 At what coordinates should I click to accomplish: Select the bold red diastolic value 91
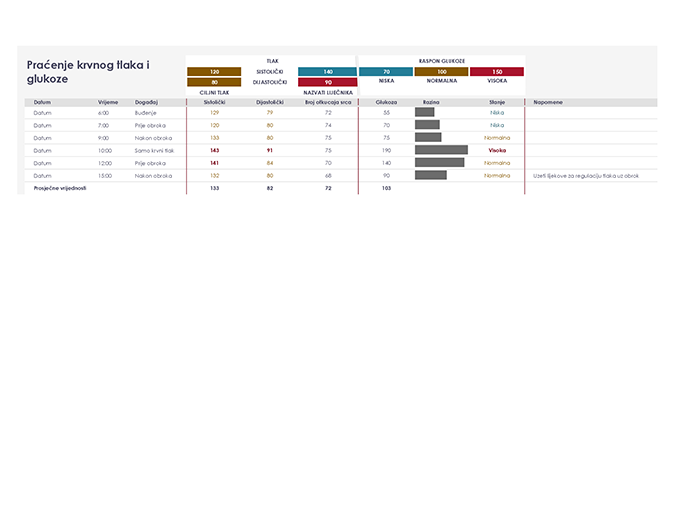(270, 151)
